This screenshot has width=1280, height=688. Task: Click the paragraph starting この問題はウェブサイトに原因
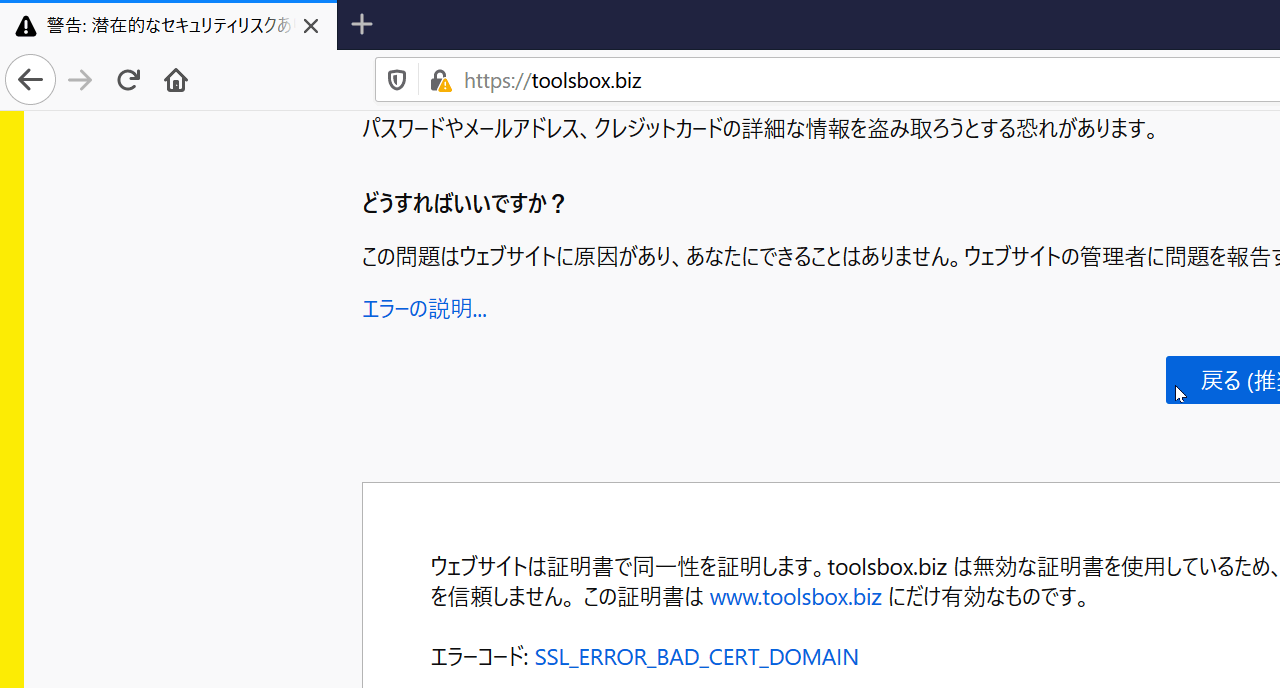(821, 257)
